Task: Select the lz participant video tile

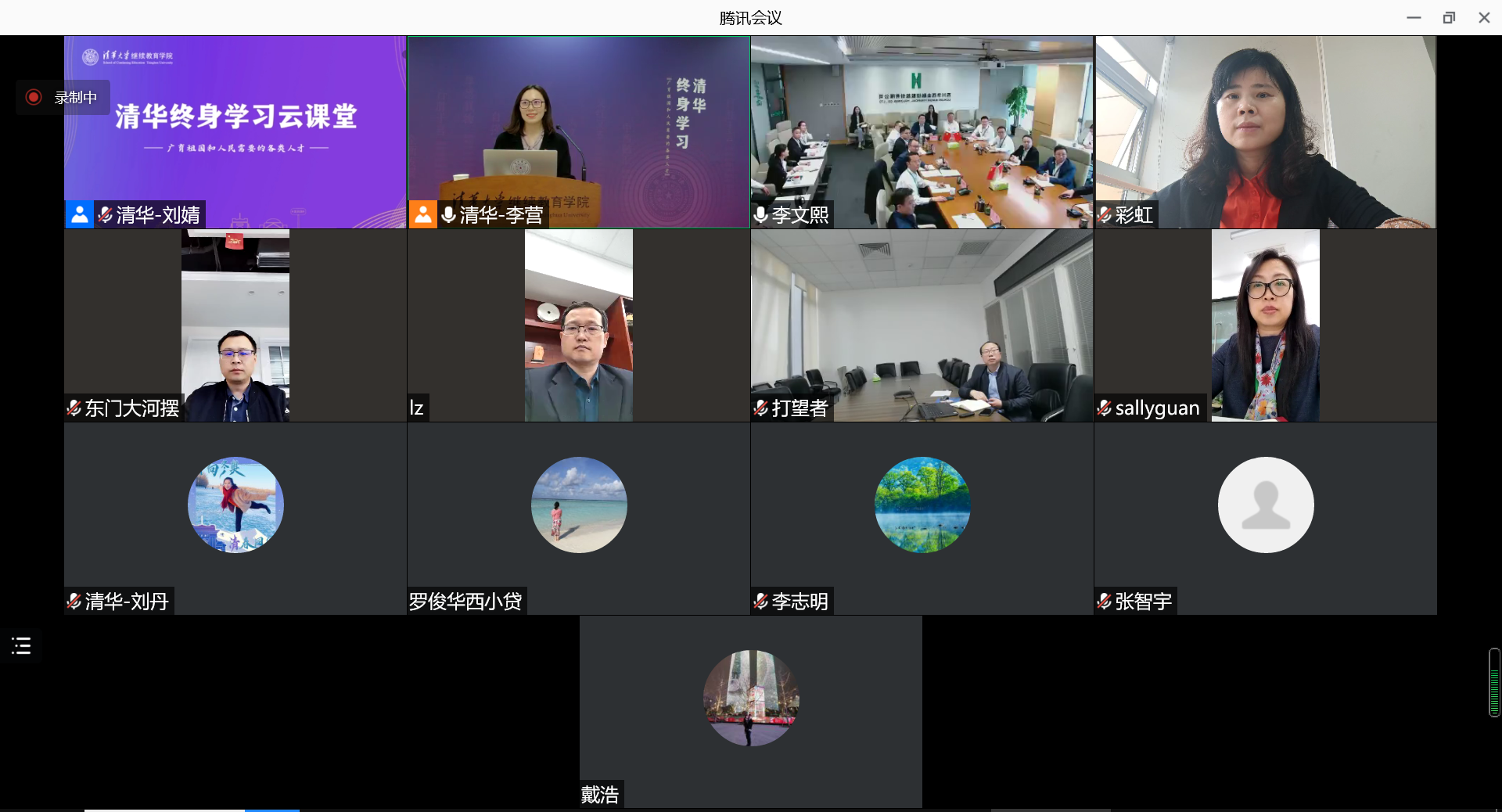Action: coord(578,325)
